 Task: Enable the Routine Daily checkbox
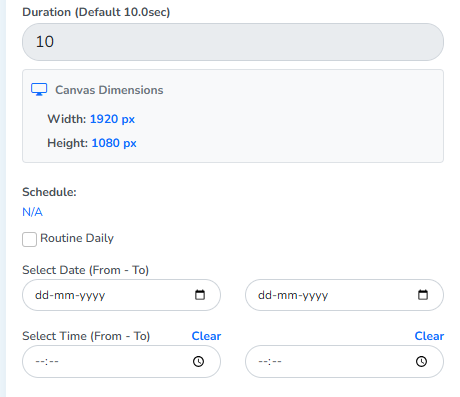[29, 239]
